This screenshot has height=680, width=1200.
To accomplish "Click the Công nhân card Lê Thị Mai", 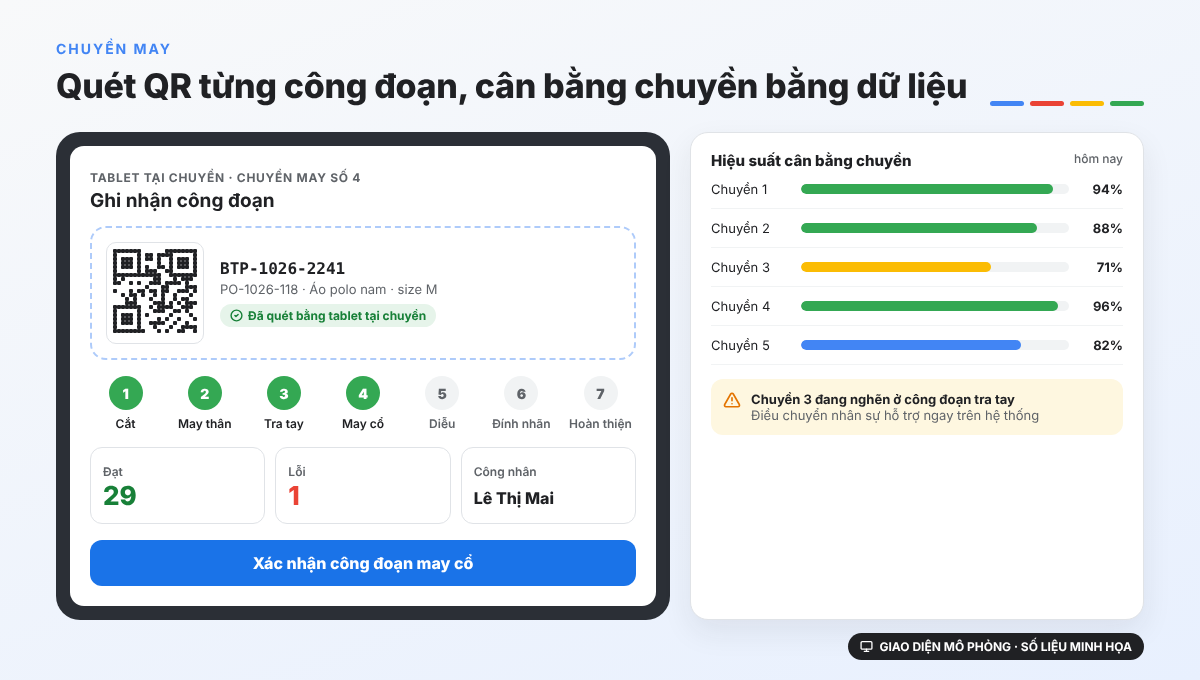I will (548, 485).
